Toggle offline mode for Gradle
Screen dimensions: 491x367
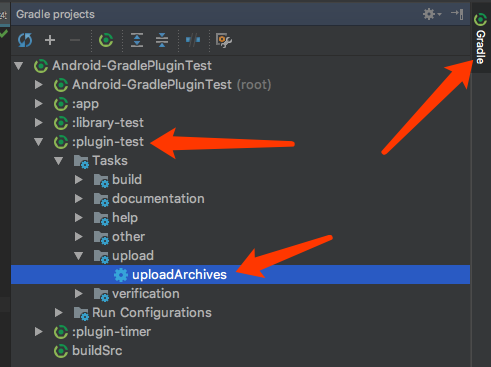click(x=193, y=40)
